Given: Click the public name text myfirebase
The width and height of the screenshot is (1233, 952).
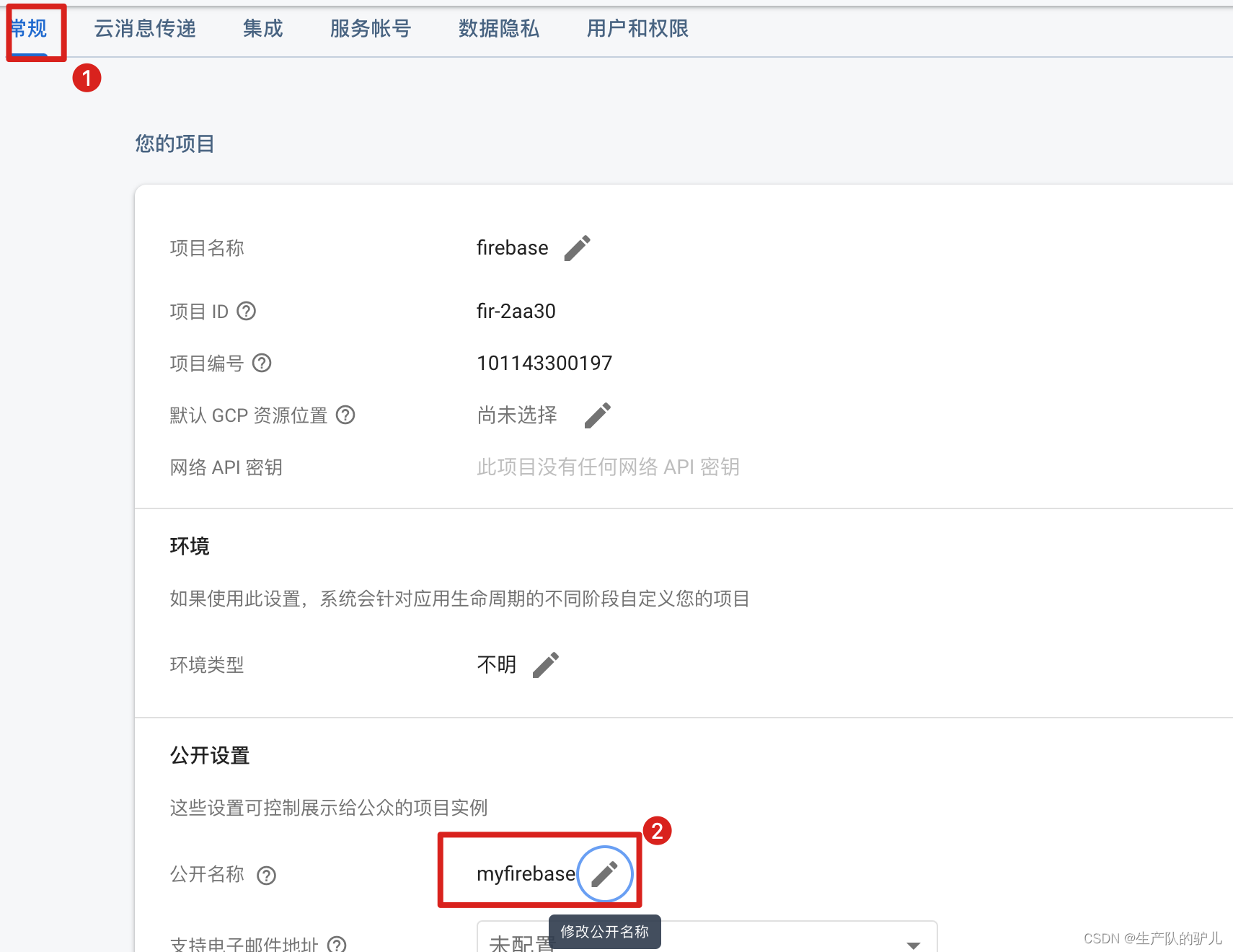Looking at the screenshot, I should click(x=526, y=874).
